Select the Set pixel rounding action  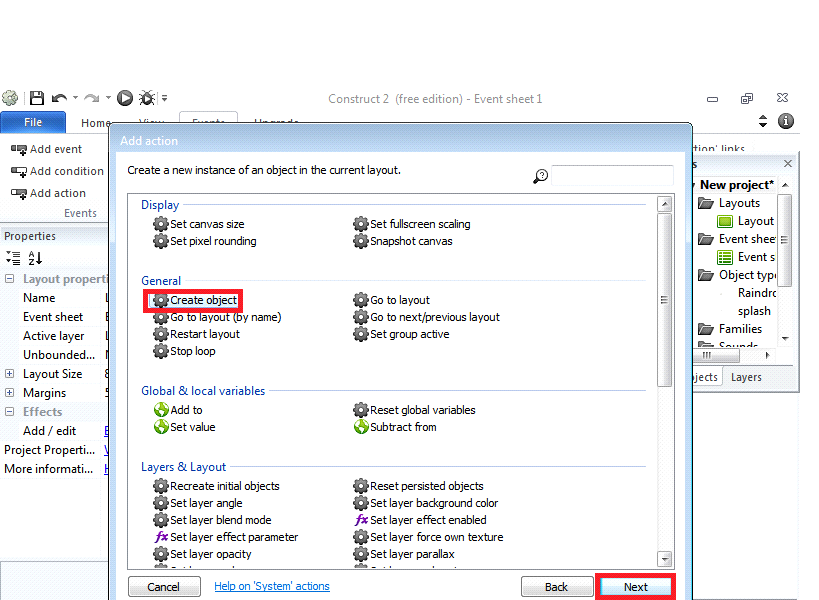pos(205,241)
